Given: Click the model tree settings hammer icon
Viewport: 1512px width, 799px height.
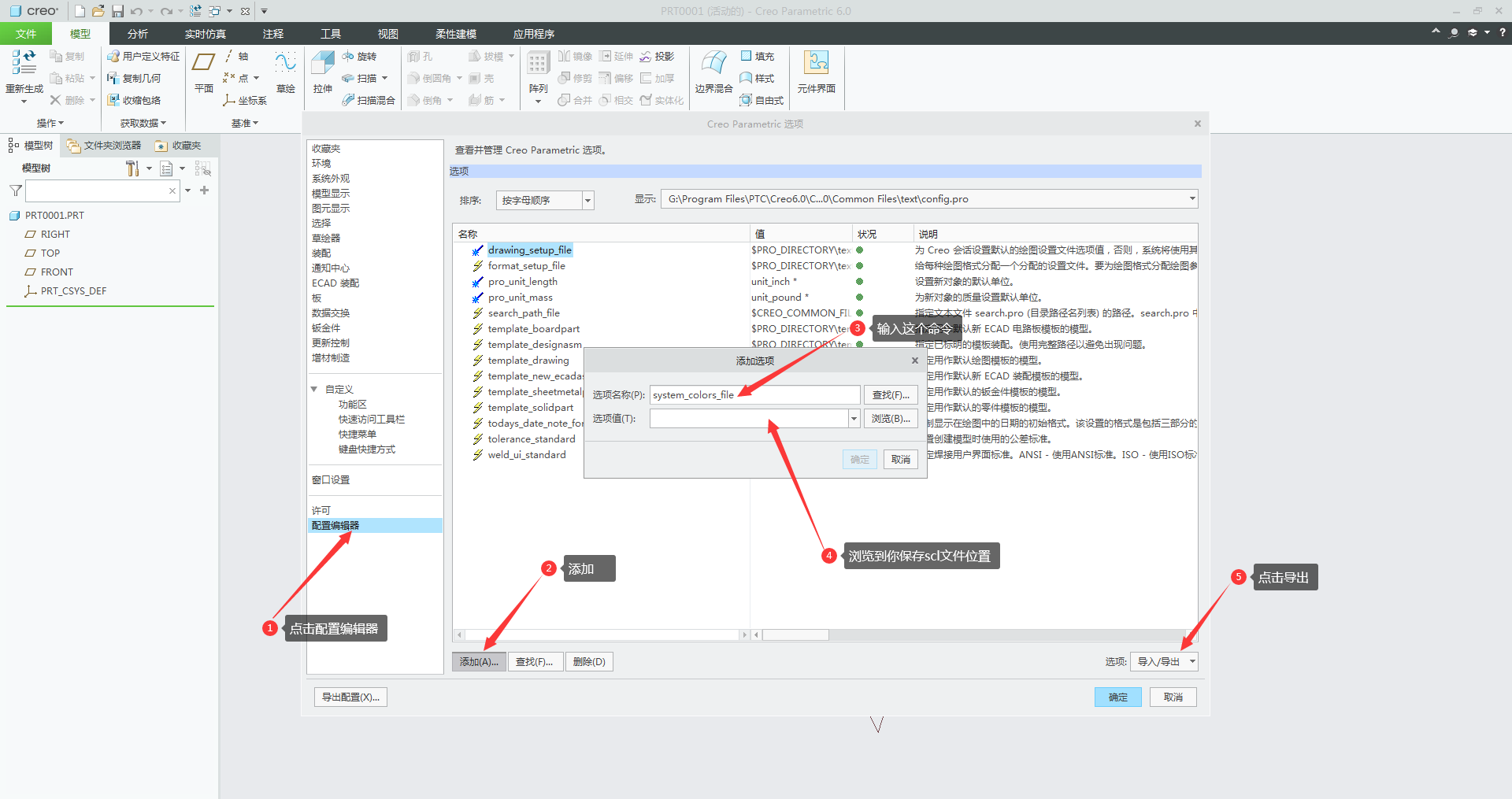Looking at the screenshot, I should tap(132, 168).
